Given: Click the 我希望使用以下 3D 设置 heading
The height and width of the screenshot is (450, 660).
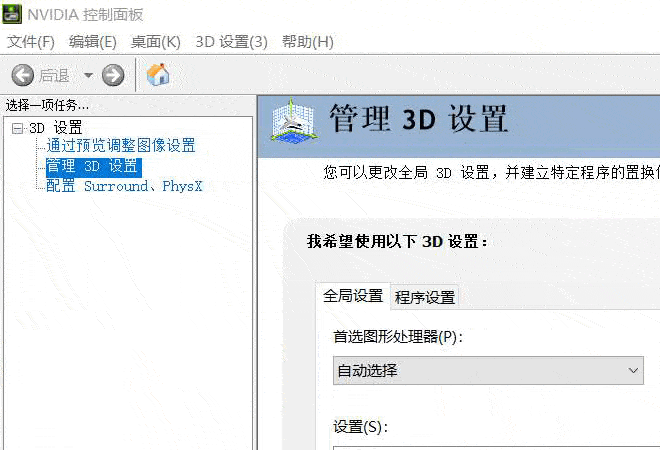Looking at the screenshot, I should 397,242.
